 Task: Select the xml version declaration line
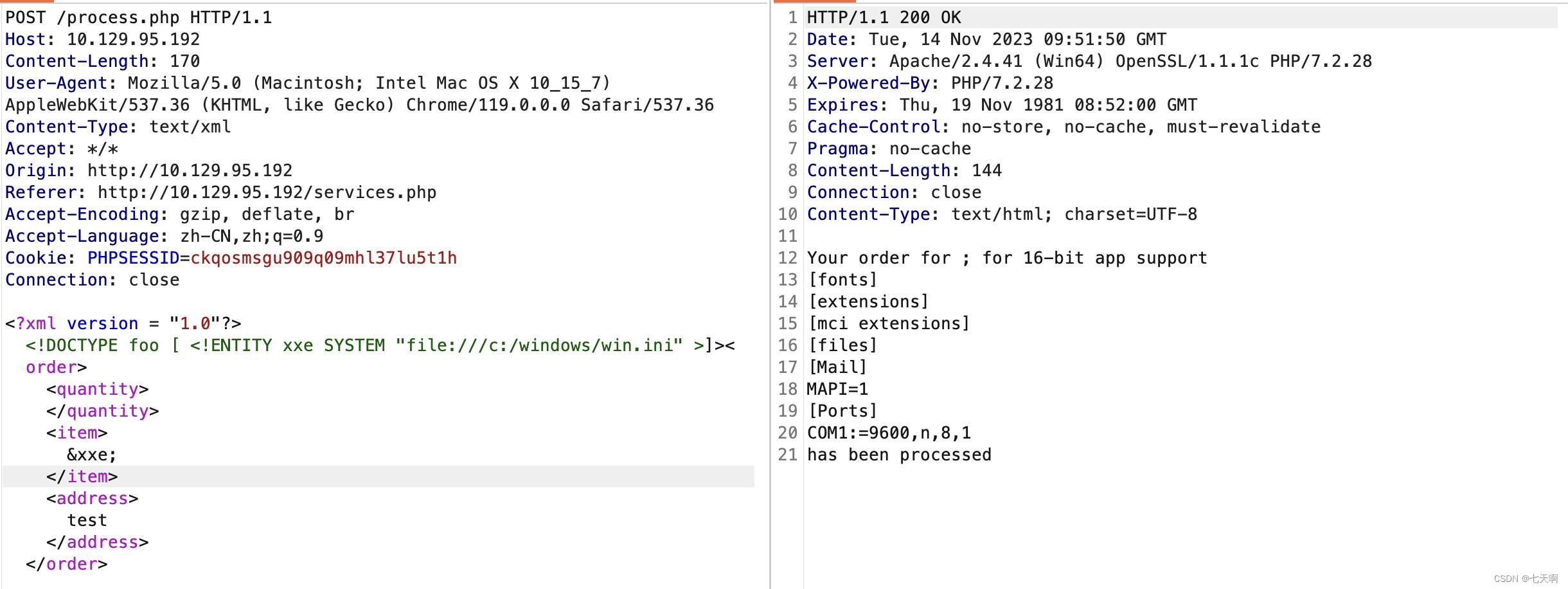pos(123,323)
